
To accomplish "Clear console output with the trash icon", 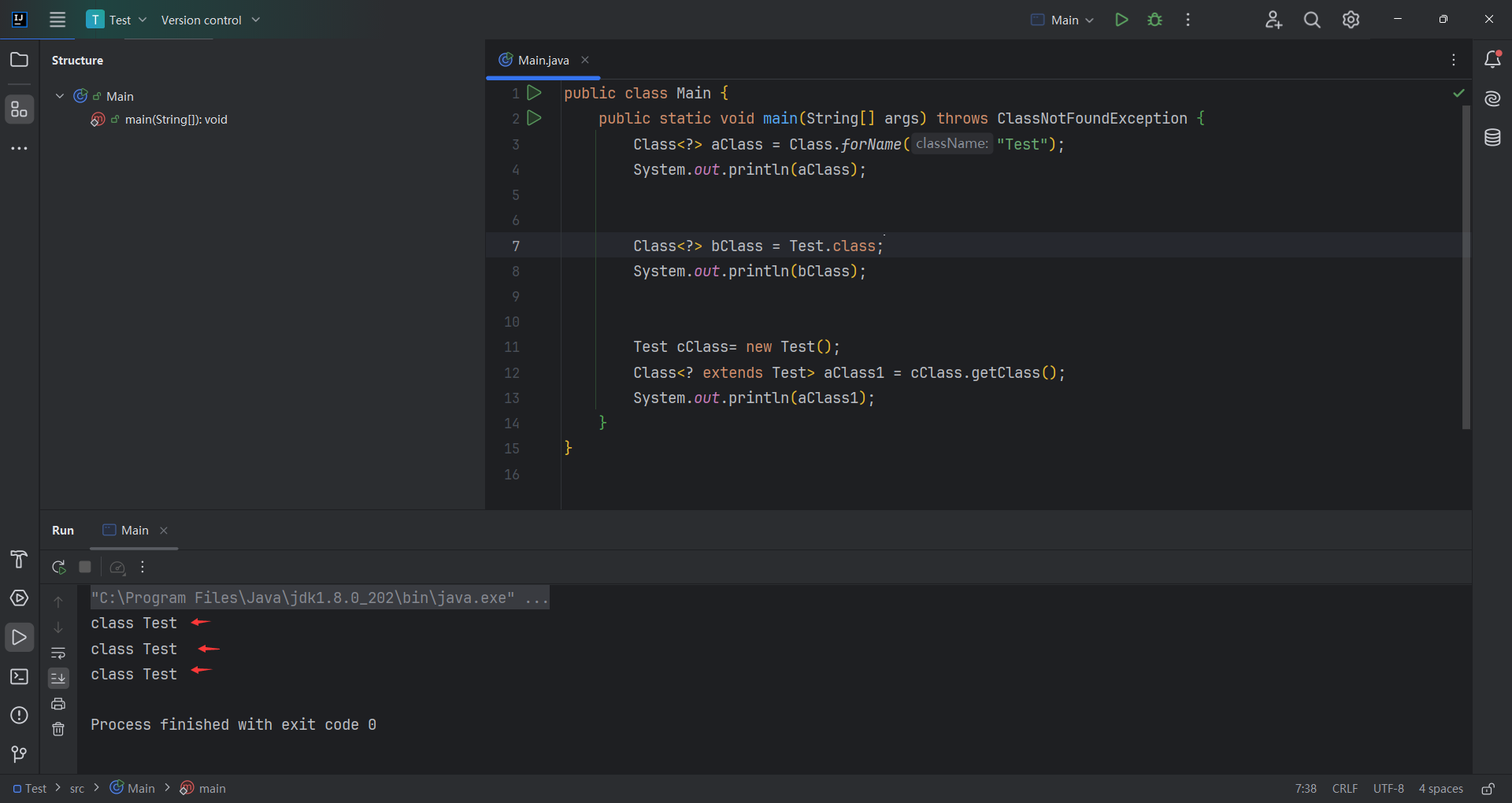I will point(58,729).
